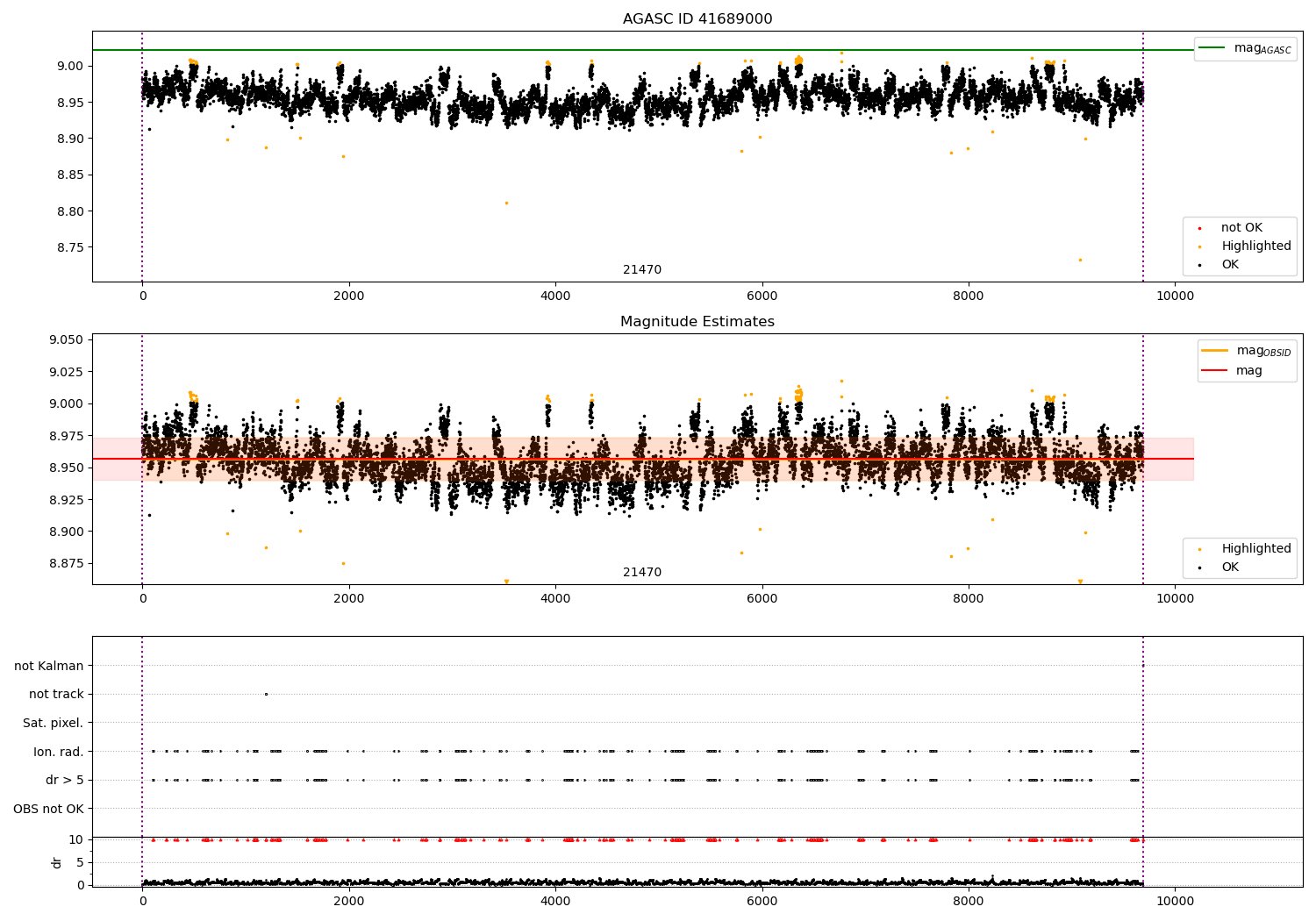1316x921 pixels.
Task: Click the 'dr > 5' row label
Action: (65, 781)
